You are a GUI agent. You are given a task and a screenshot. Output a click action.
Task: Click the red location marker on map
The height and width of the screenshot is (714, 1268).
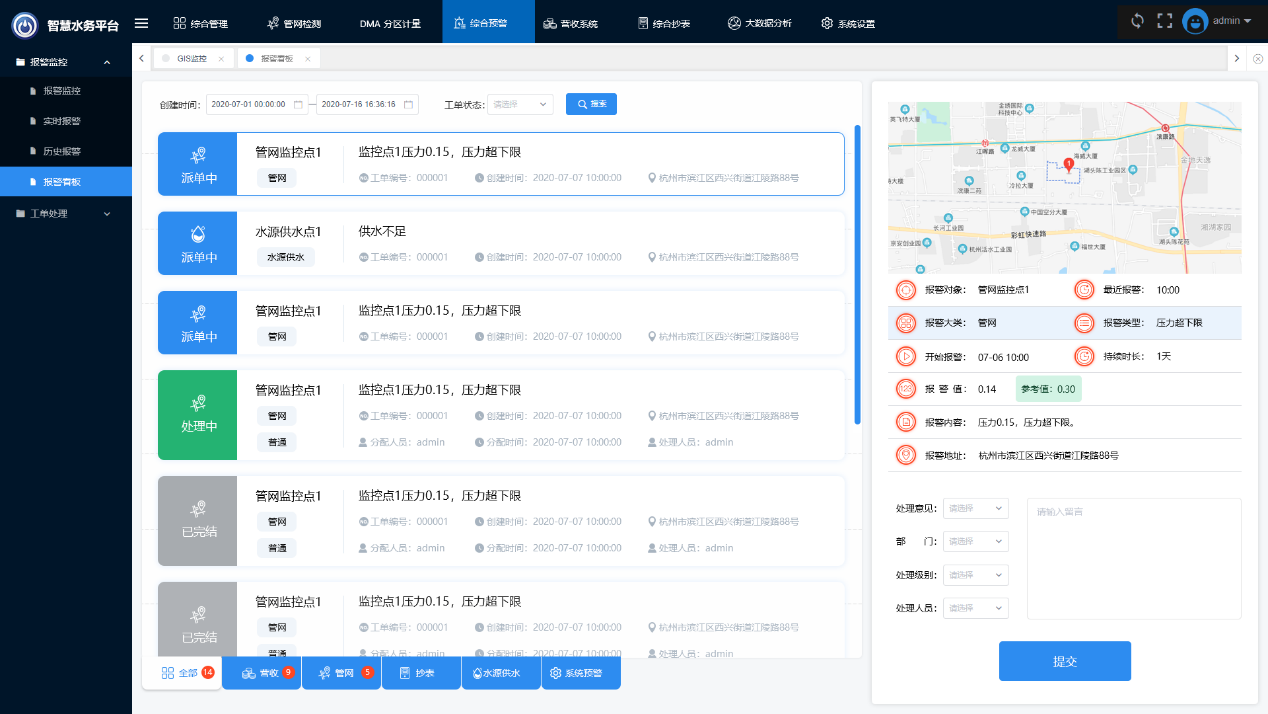(x=1068, y=164)
